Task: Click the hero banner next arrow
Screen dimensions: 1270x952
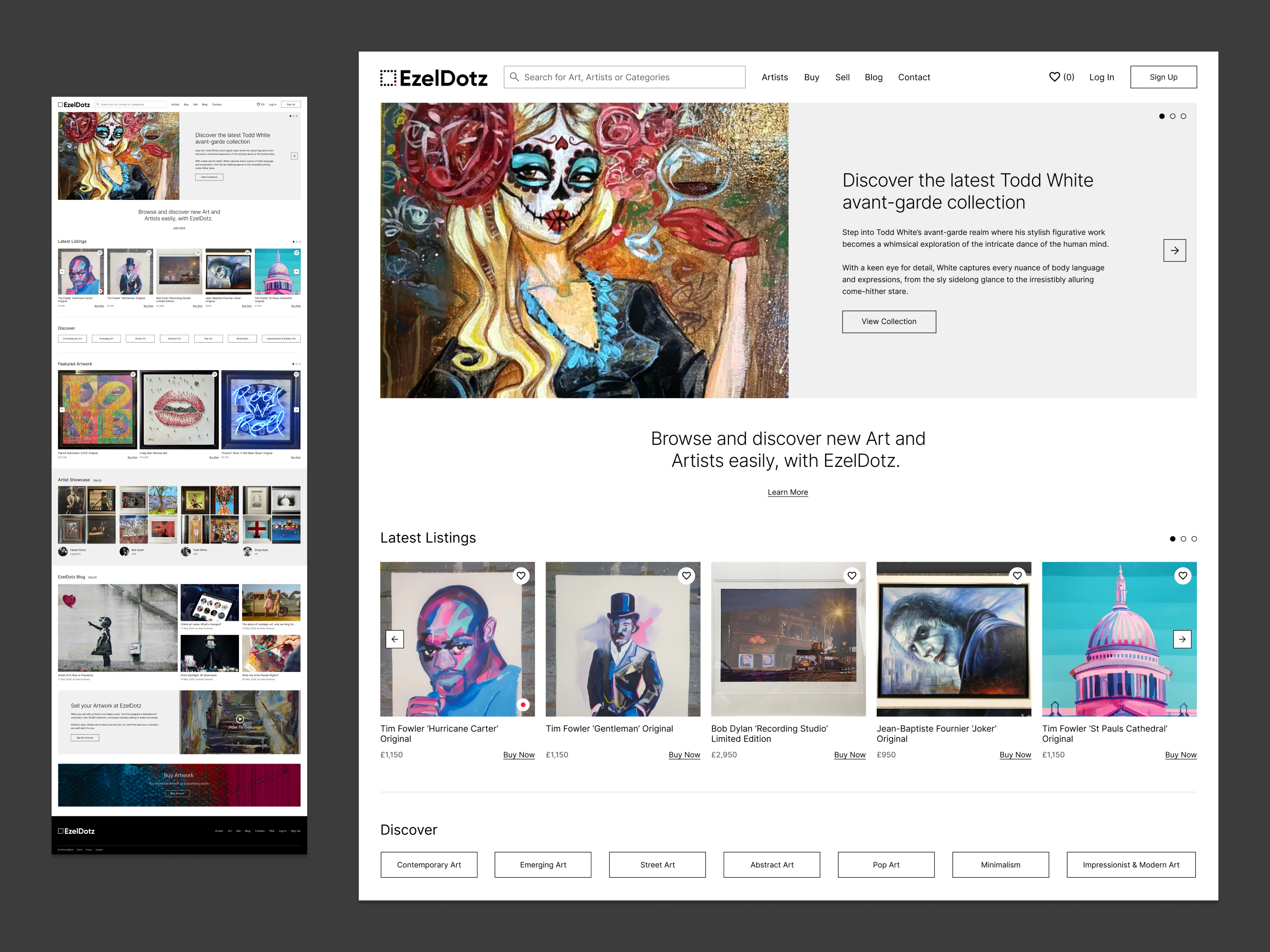Action: point(1174,251)
